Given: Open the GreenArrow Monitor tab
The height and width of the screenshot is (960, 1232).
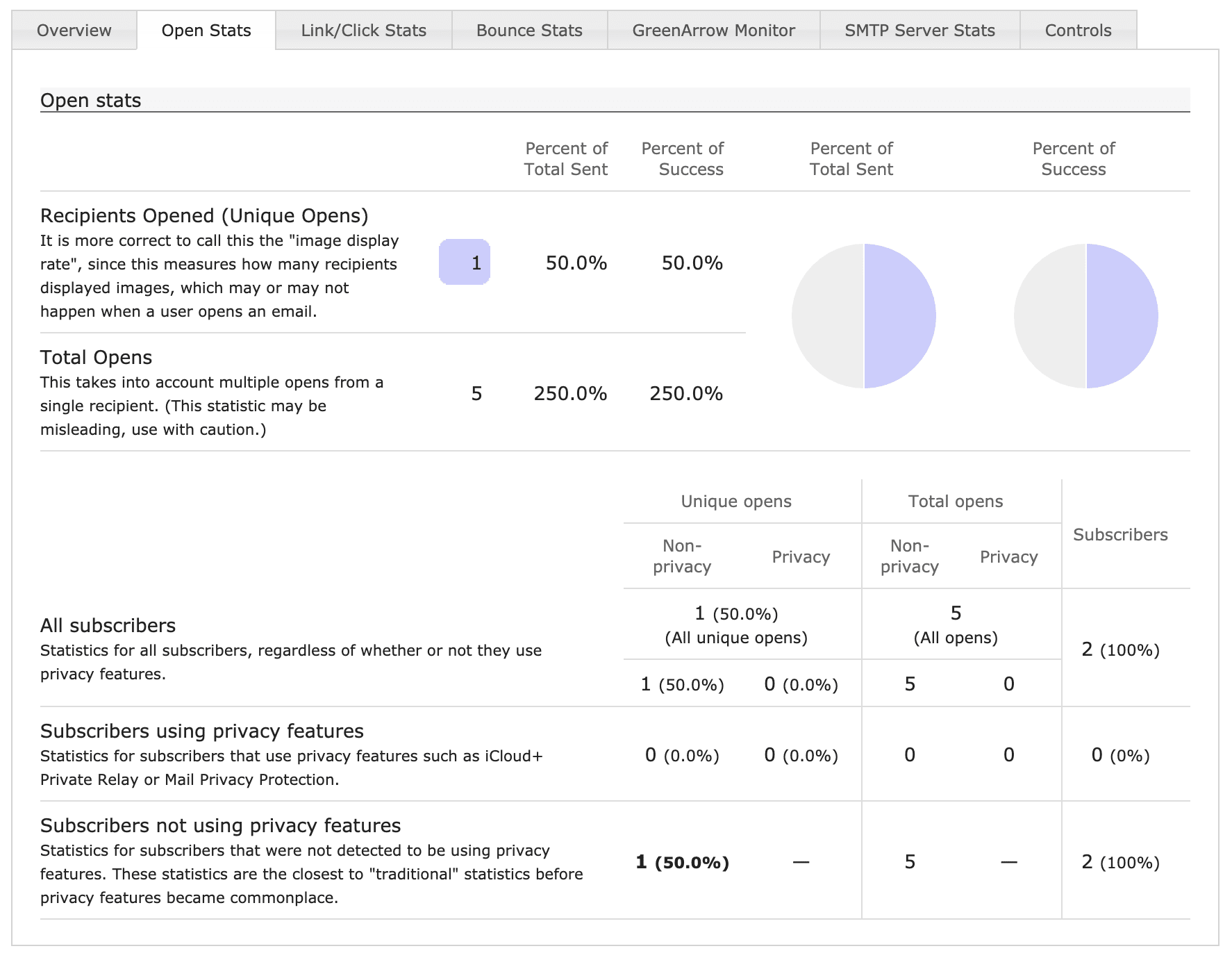Looking at the screenshot, I should [x=713, y=31].
